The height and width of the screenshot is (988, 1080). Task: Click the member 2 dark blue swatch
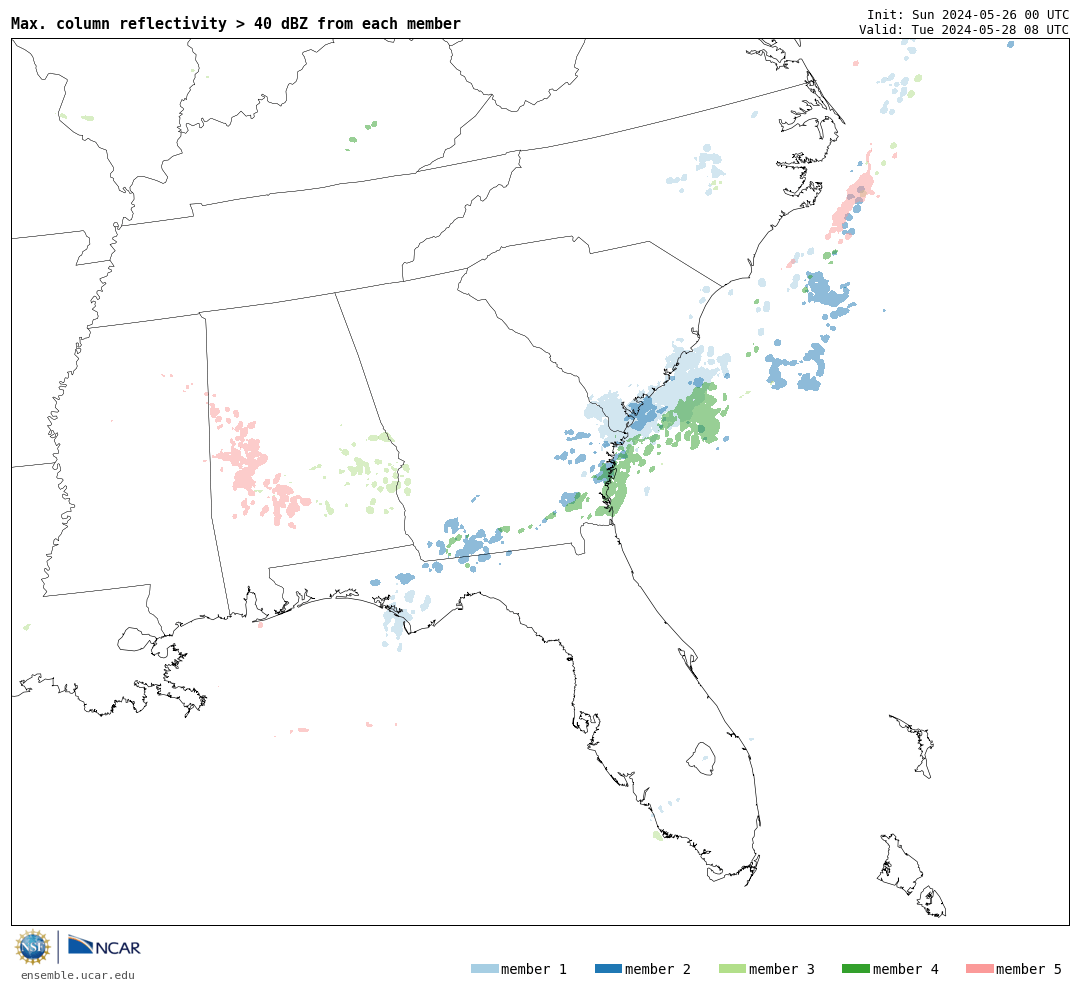(x=608, y=969)
